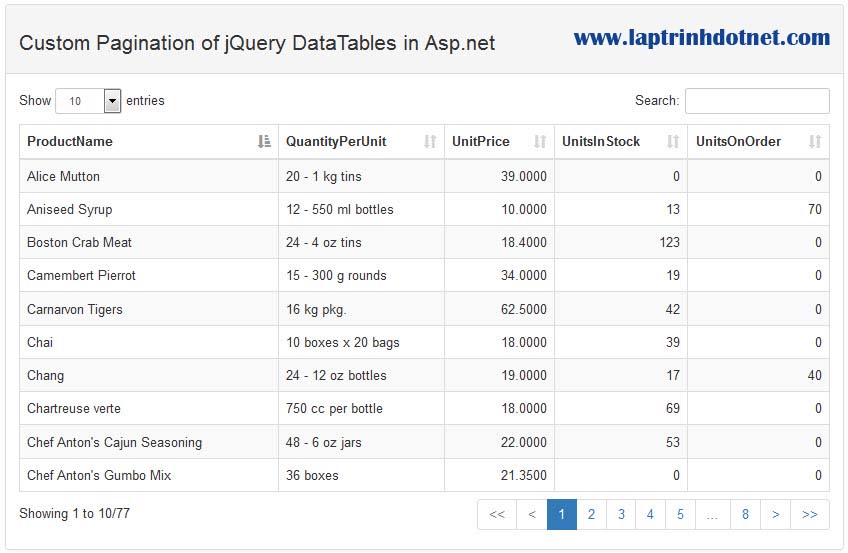Go to previous page with < button

532,514
